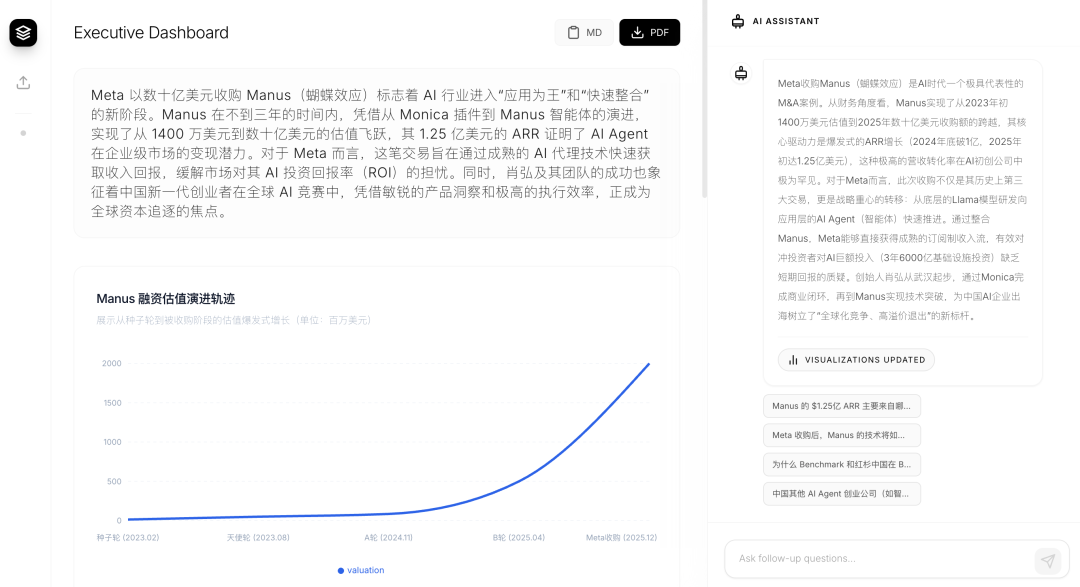Click the y-axis value "1000"

(112, 442)
